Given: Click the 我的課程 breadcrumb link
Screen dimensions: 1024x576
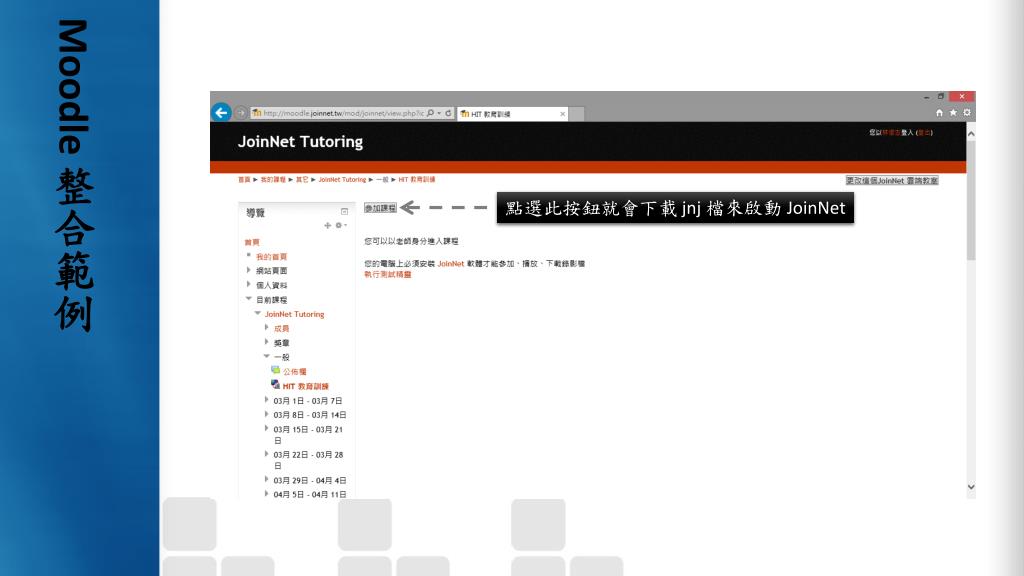Looking at the screenshot, I should (273, 180).
